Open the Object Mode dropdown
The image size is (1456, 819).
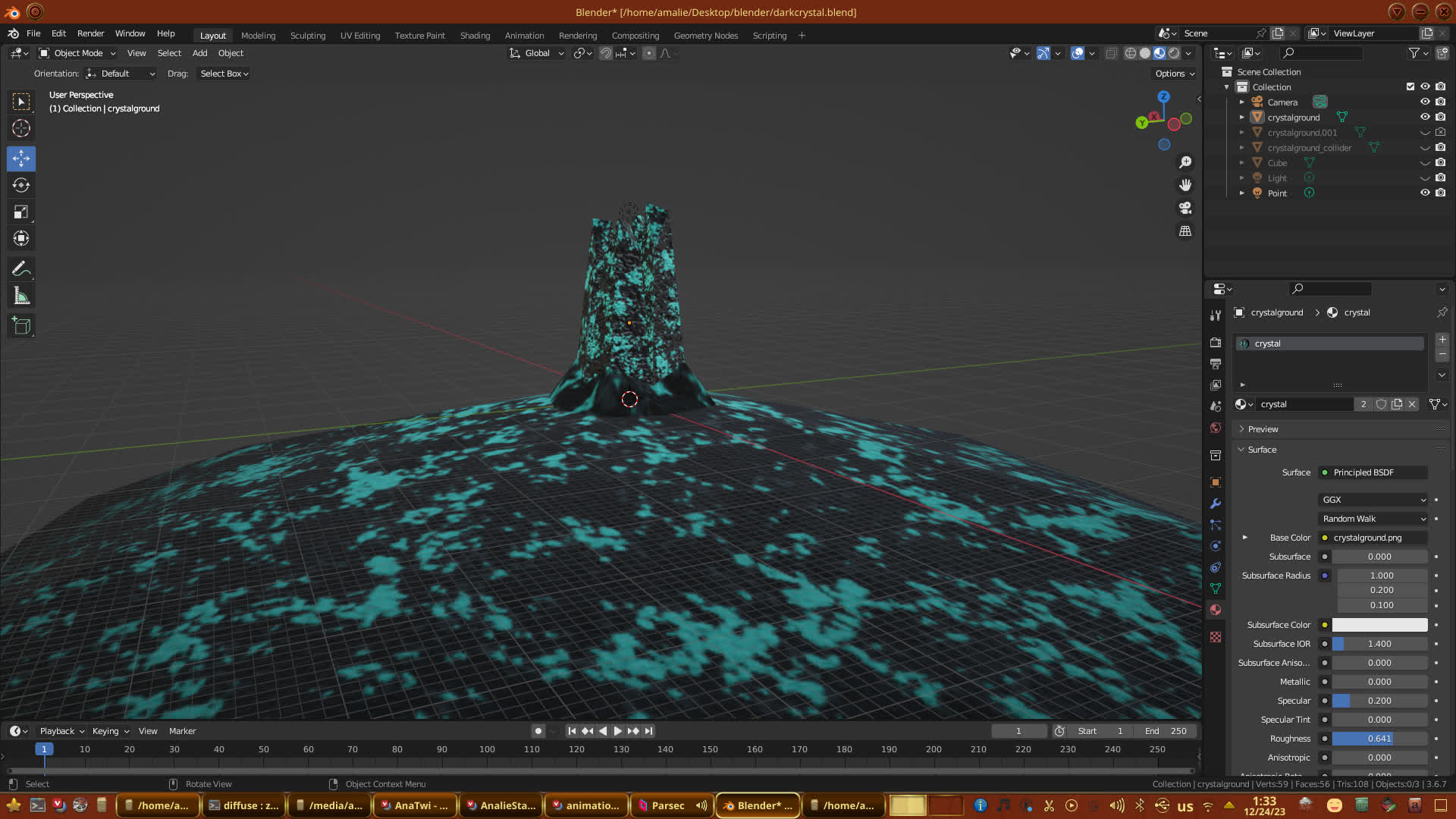click(77, 53)
